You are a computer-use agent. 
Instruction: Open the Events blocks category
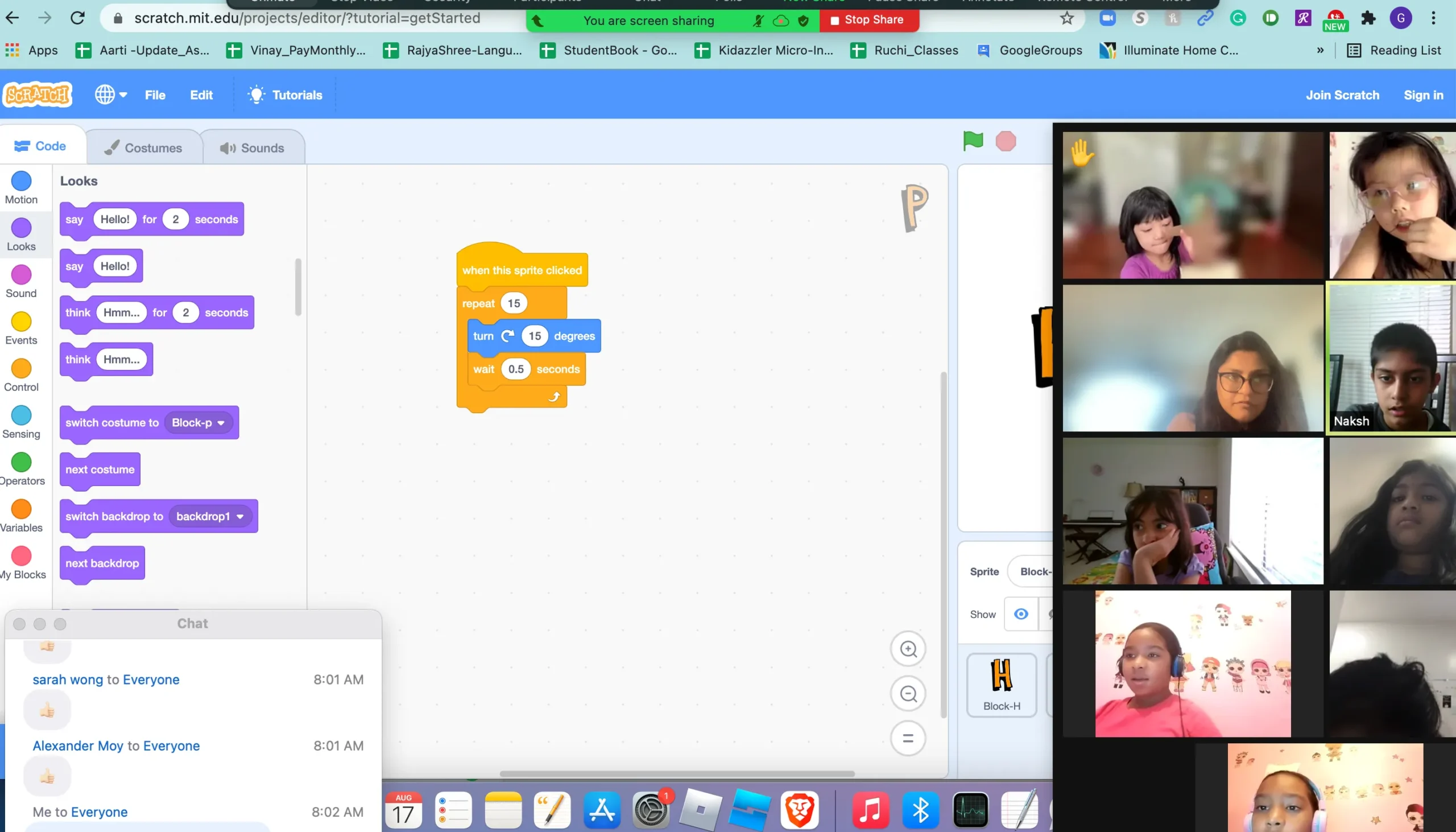click(x=21, y=328)
